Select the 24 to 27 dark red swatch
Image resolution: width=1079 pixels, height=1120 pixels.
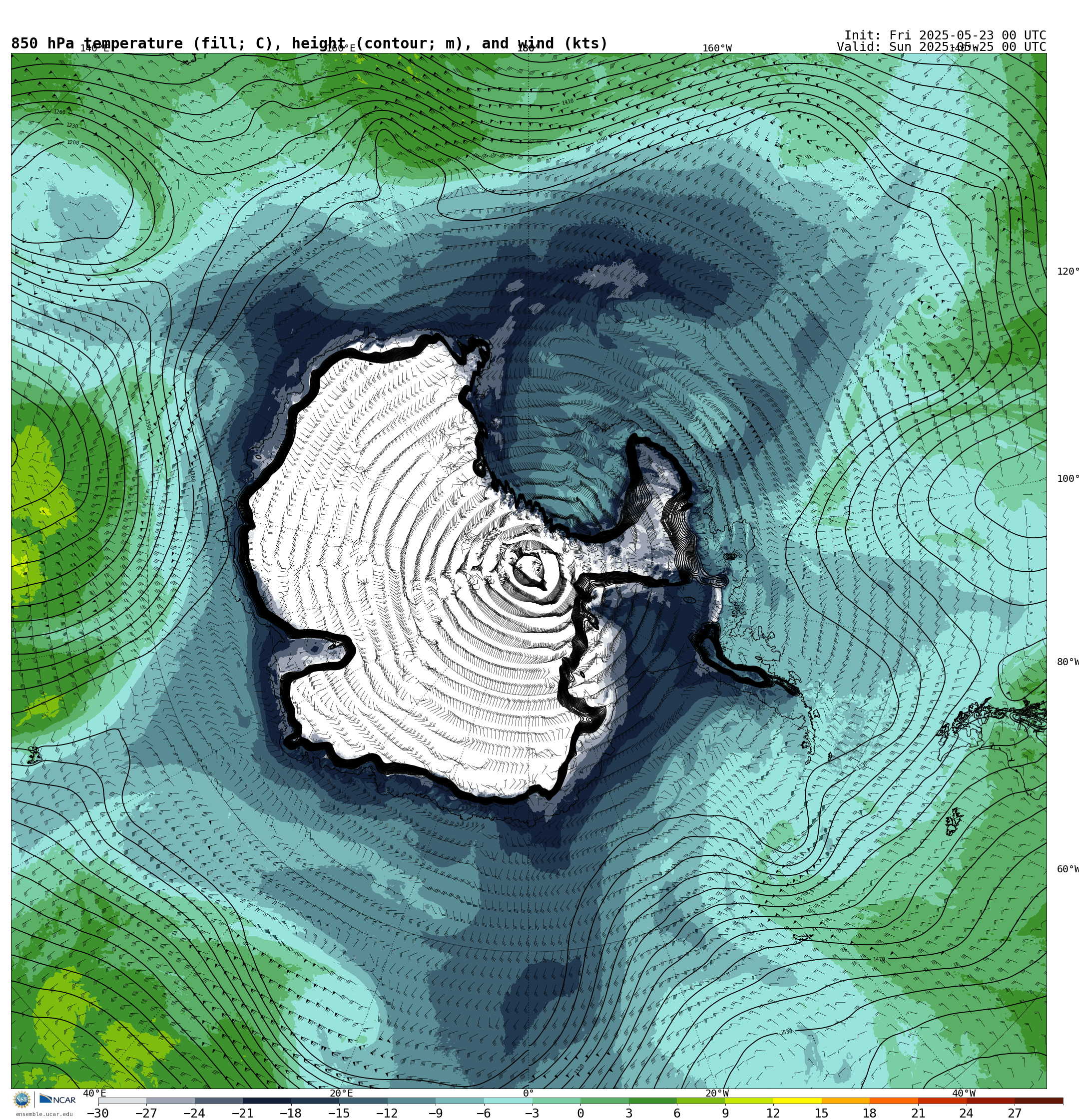point(991,1101)
